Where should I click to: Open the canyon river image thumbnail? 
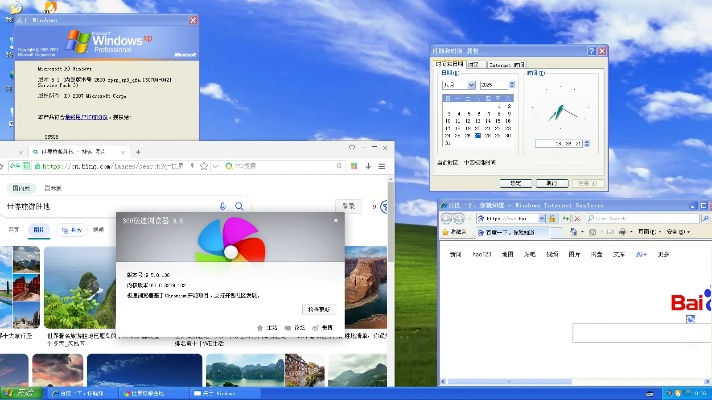tap(366, 287)
